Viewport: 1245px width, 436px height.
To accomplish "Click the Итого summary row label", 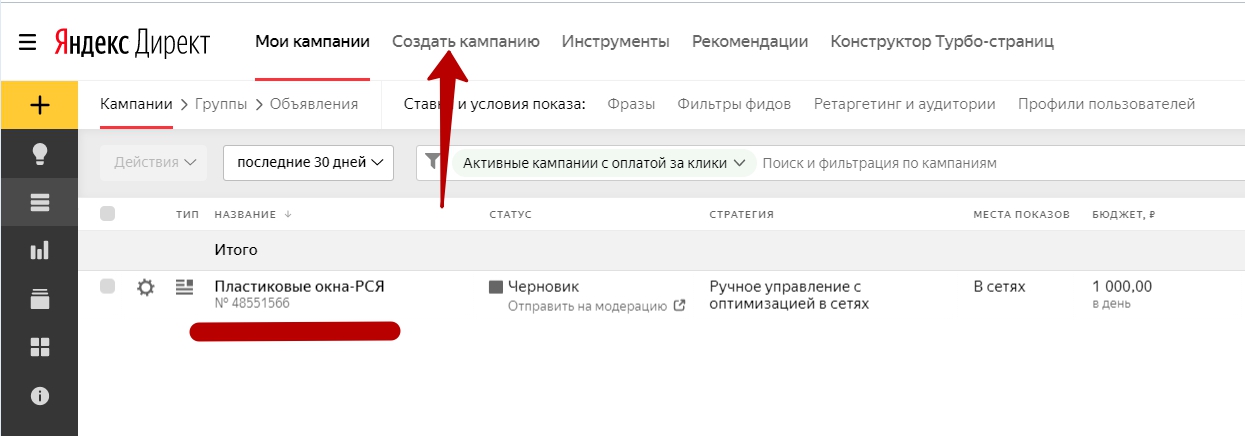I will [x=236, y=249].
